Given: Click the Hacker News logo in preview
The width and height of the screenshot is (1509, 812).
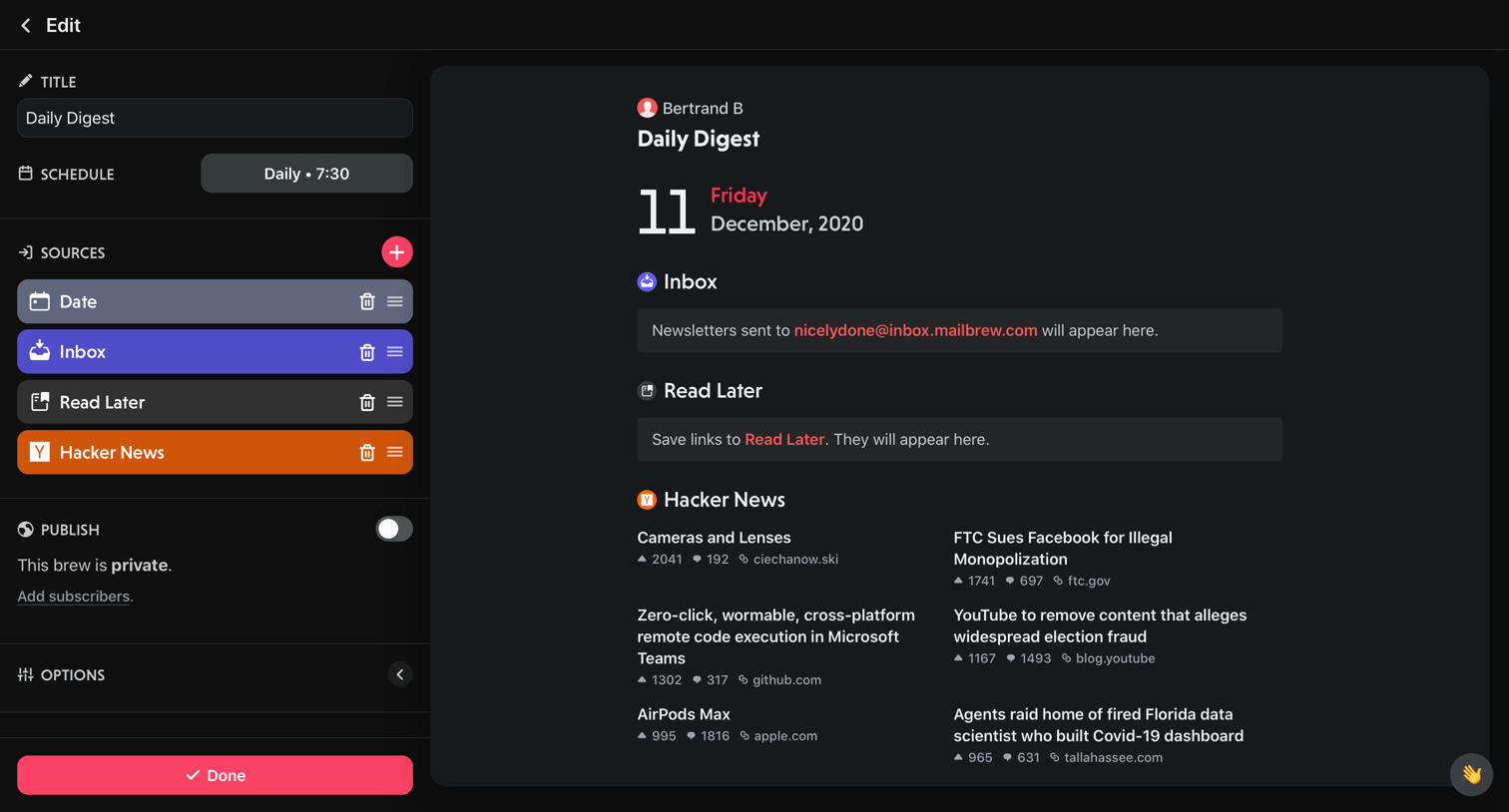Looking at the screenshot, I should click(647, 500).
